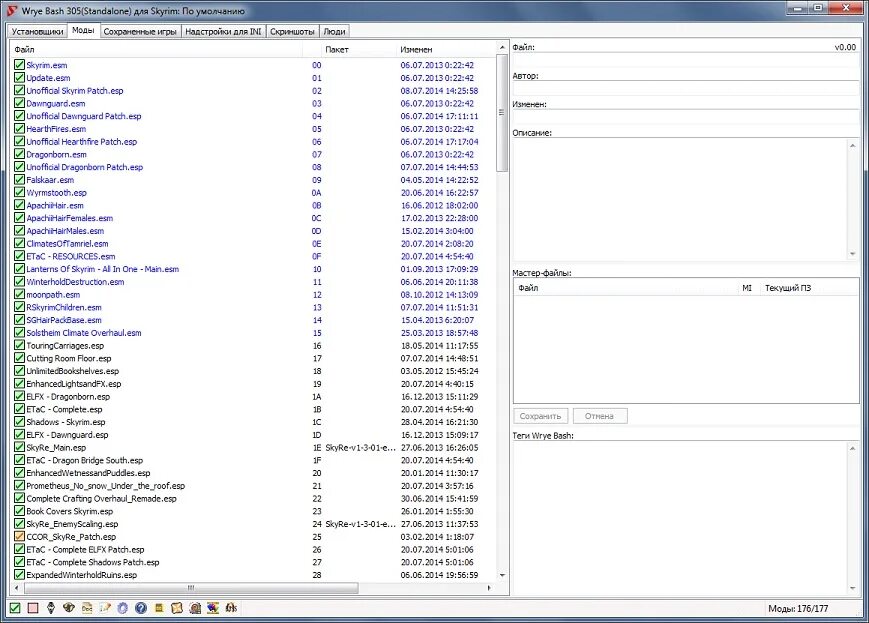
Task: Click the mod list vertical scrollbar thumb
Action: click(502, 113)
